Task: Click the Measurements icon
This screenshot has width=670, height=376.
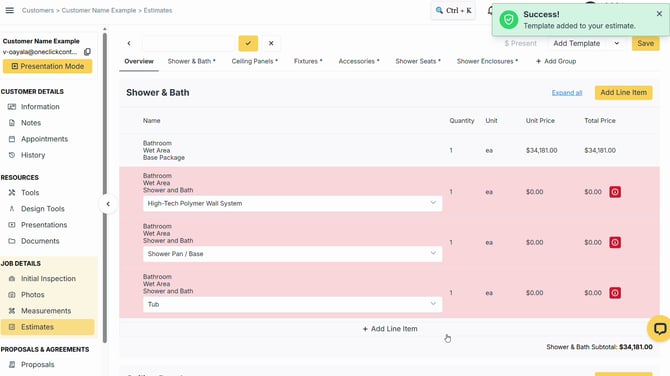Action: pyautogui.click(x=12, y=311)
